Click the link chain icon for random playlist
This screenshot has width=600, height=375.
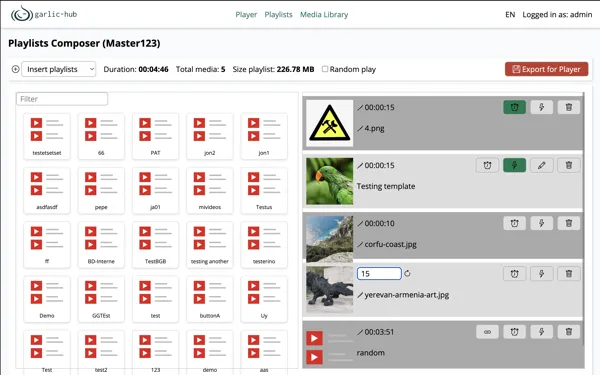(487, 332)
